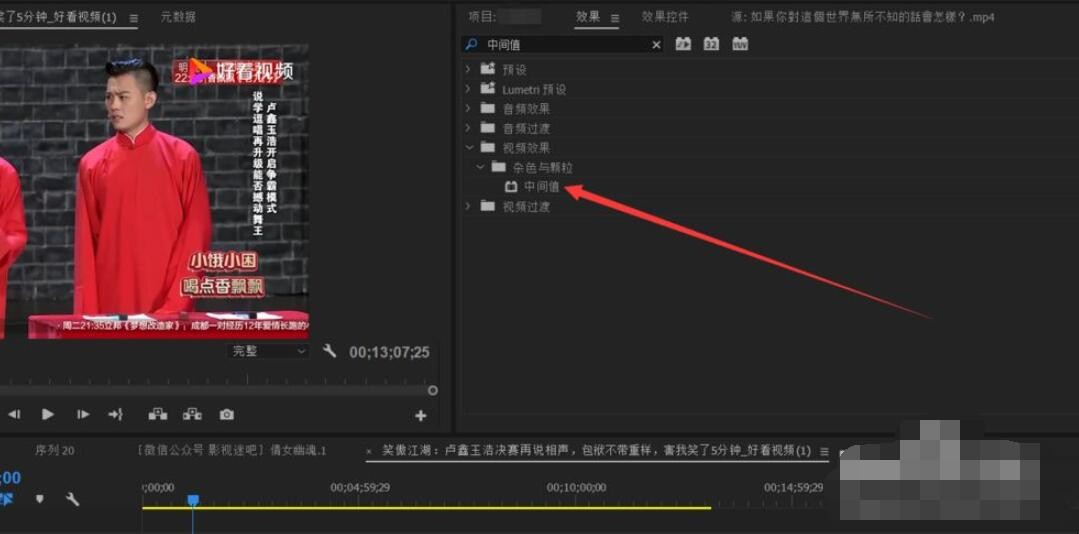This screenshot has width=1079, height=534.
Task: Switch to the 倩女幽魂.1 timeline tab
Action: coord(232,451)
